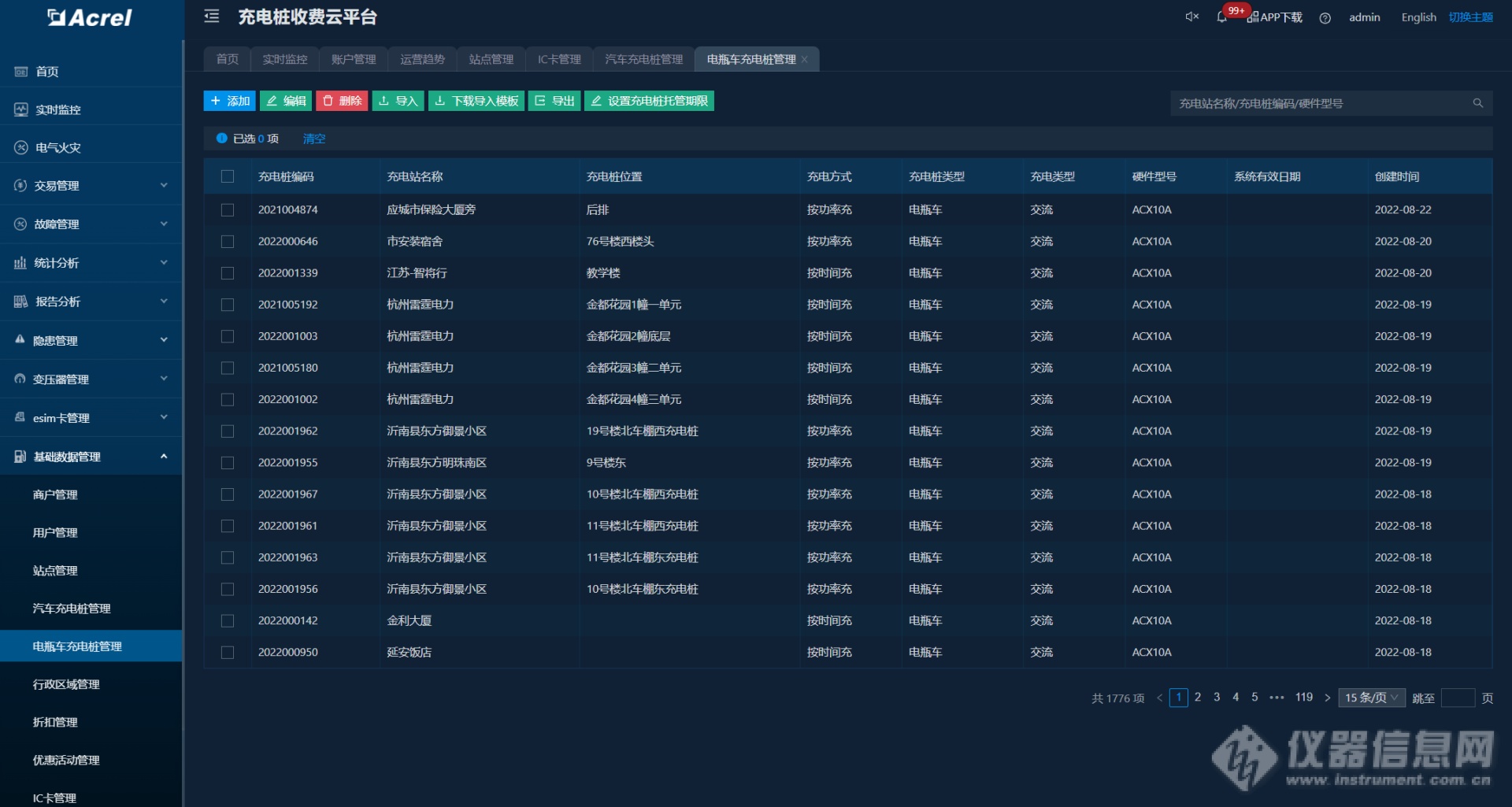Open the 15 条/页 page size dropdown
Image resolution: width=1512 pixels, height=807 pixels.
pos(1372,698)
